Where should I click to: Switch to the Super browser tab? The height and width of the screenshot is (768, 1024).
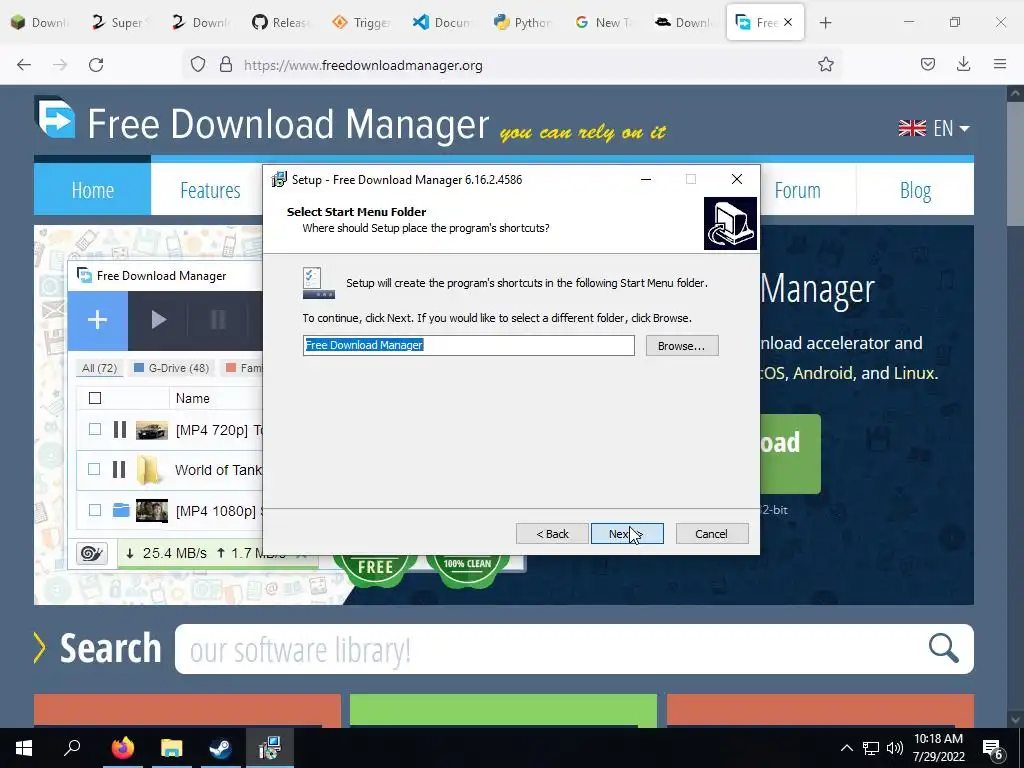[120, 23]
